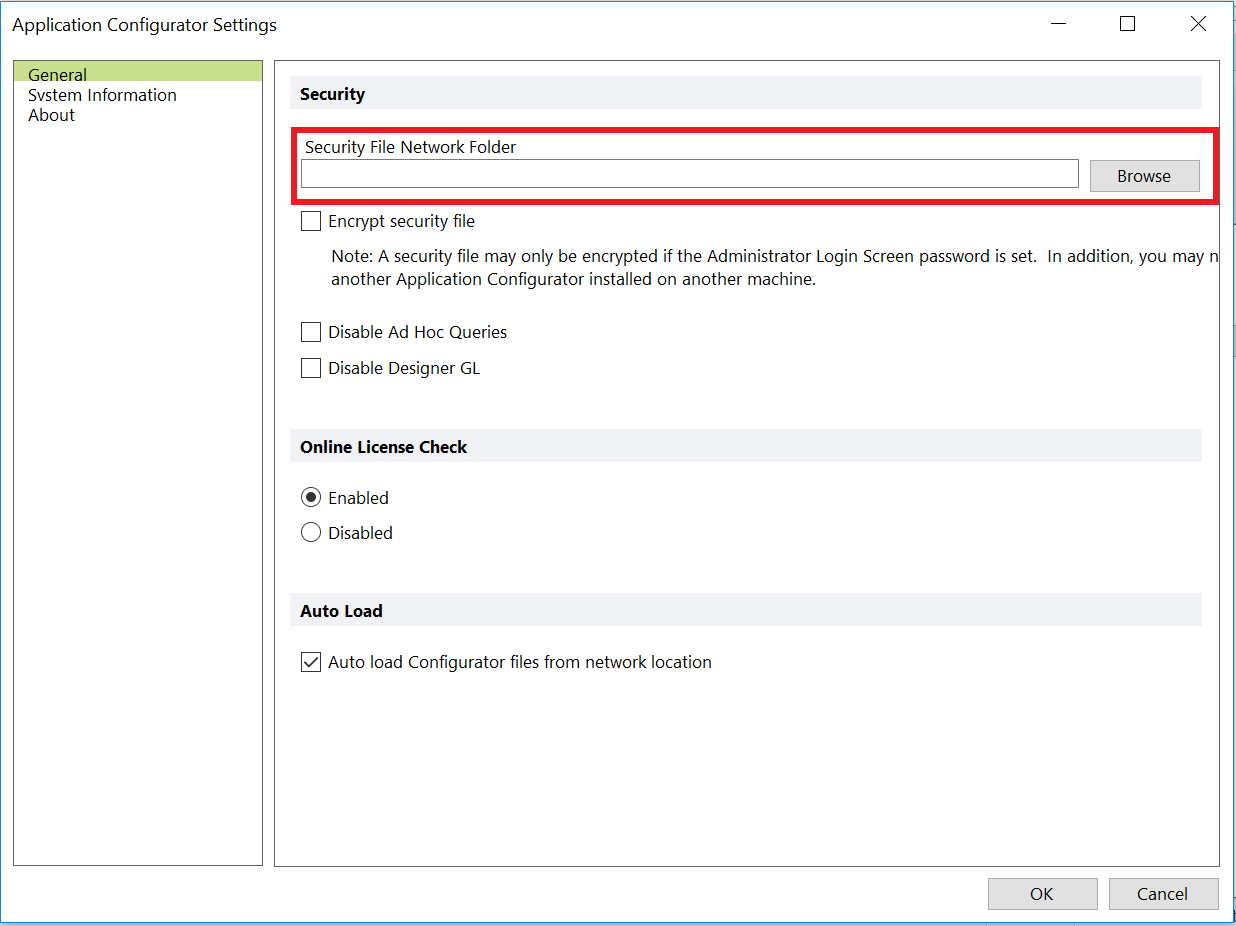Uncheck Auto load Configurator files from network location
1236x926 pixels.
[311, 661]
